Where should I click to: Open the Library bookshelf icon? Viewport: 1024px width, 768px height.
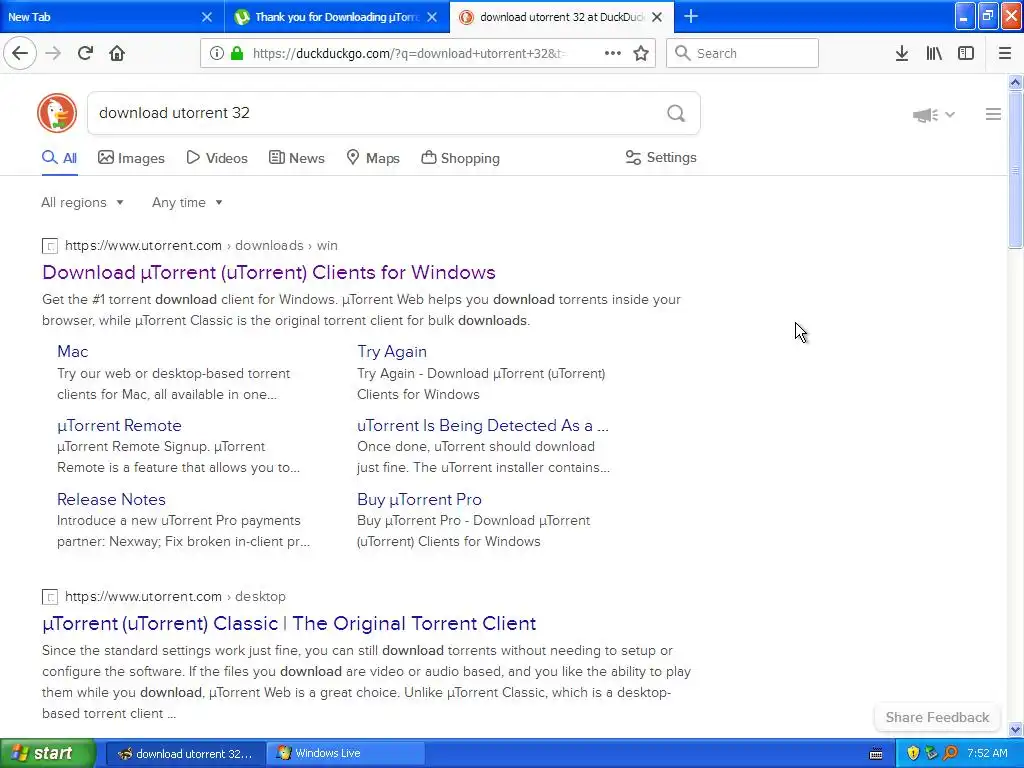(934, 53)
